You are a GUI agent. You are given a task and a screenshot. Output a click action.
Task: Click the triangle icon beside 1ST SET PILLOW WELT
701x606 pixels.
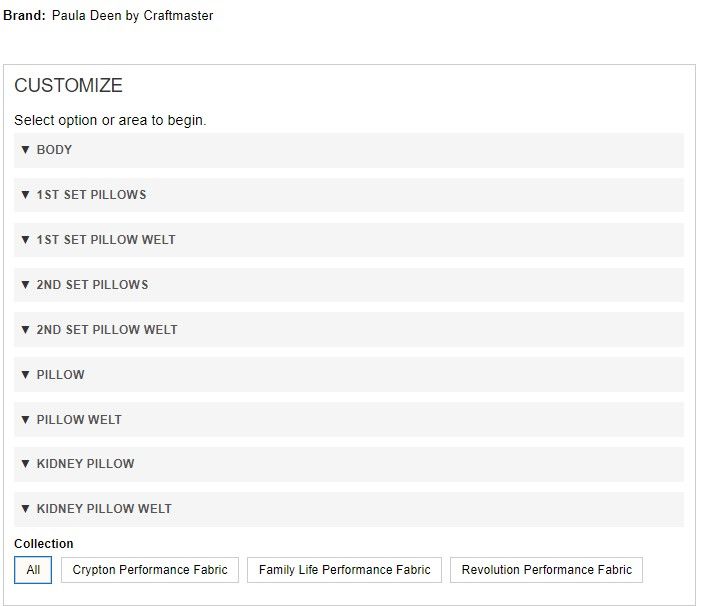pos(26,240)
